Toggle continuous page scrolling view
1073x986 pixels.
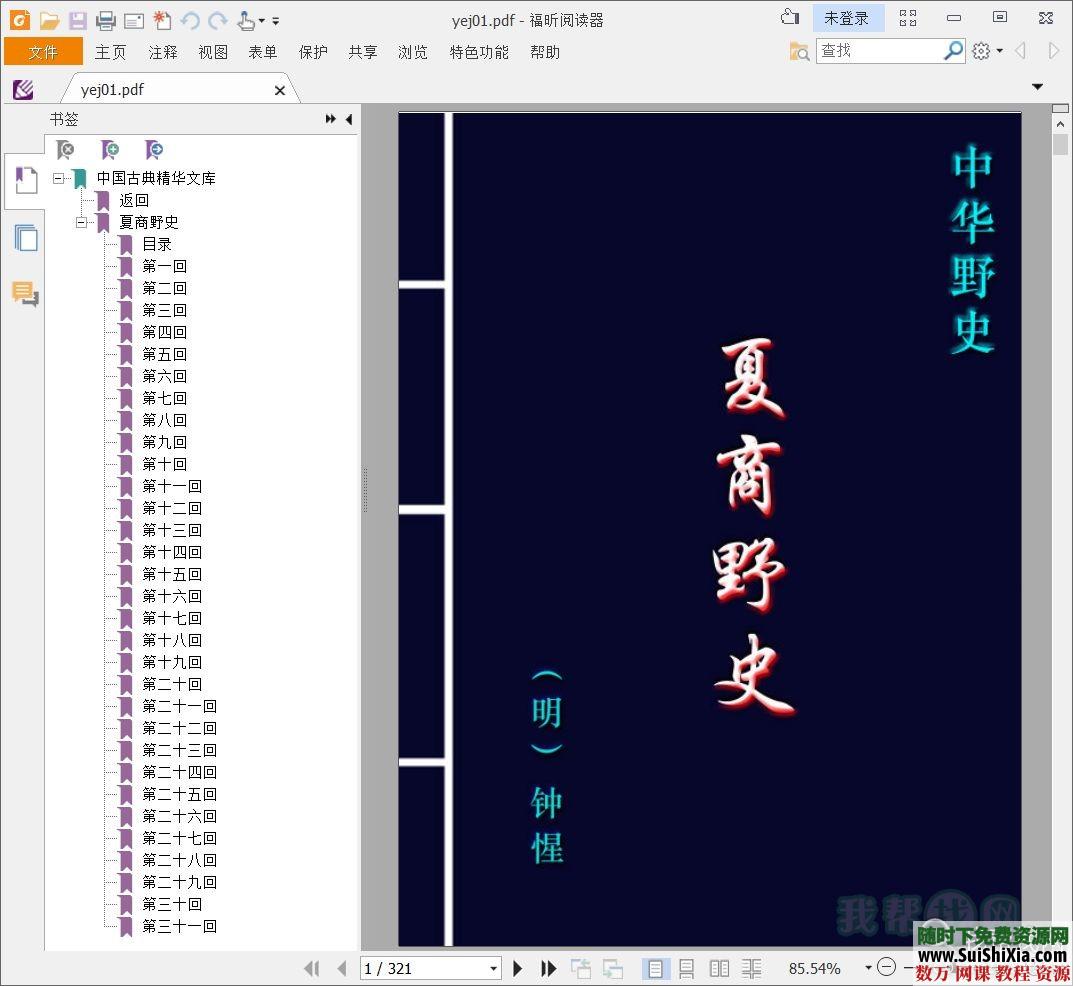(687, 968)
